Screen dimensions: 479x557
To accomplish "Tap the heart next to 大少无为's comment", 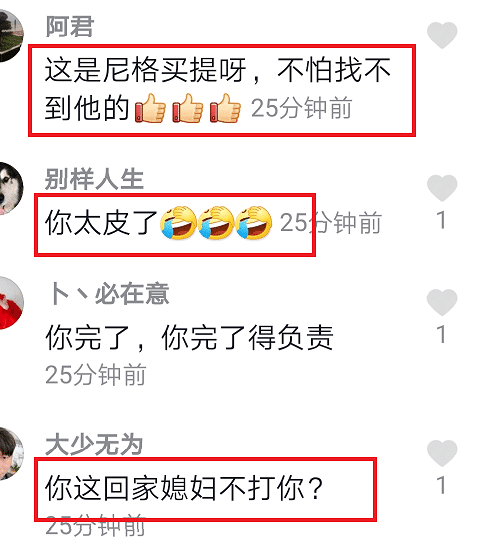I will coord(442,453).
